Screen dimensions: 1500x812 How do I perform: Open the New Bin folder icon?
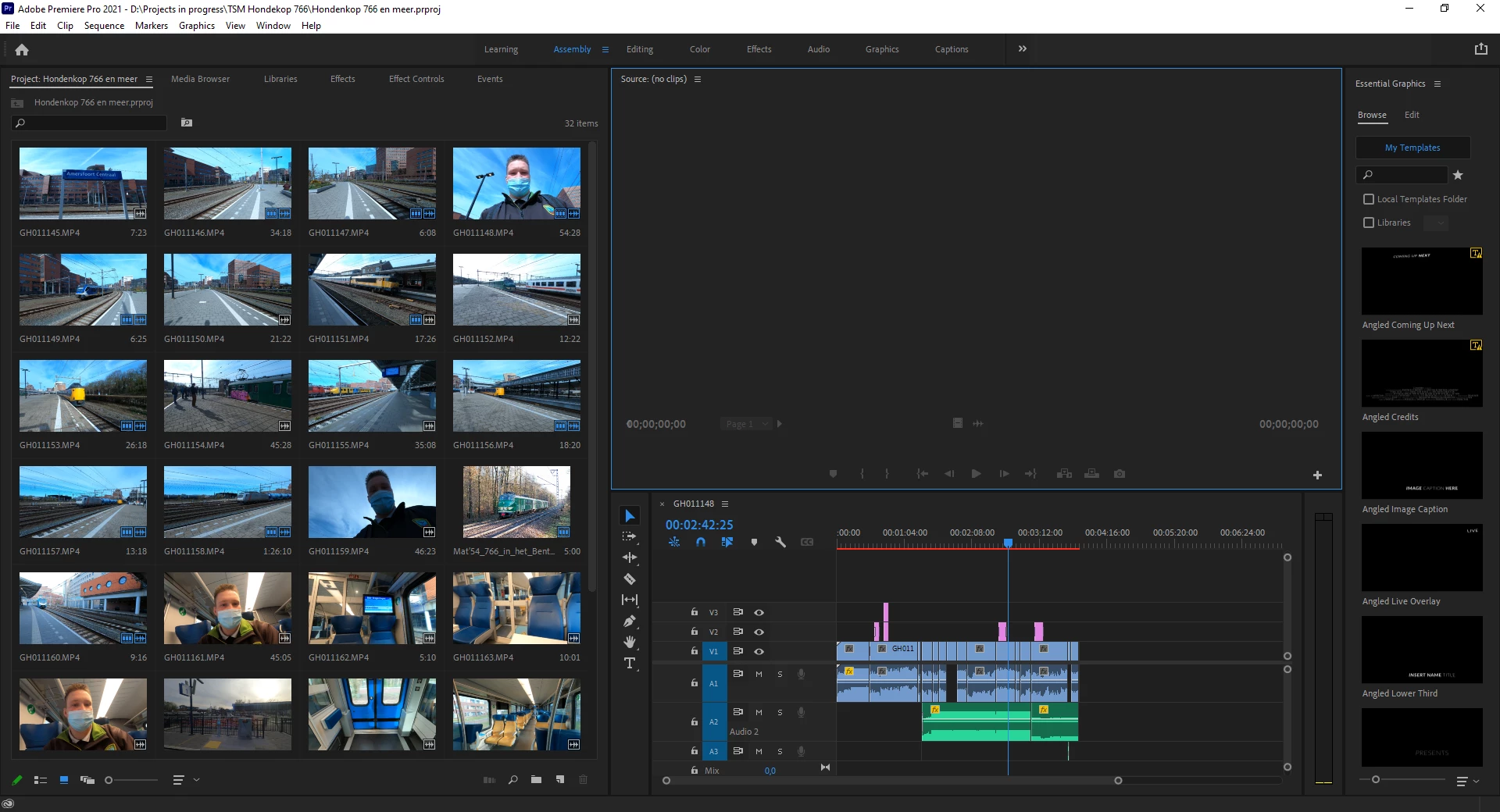click(x=536, y=779)
